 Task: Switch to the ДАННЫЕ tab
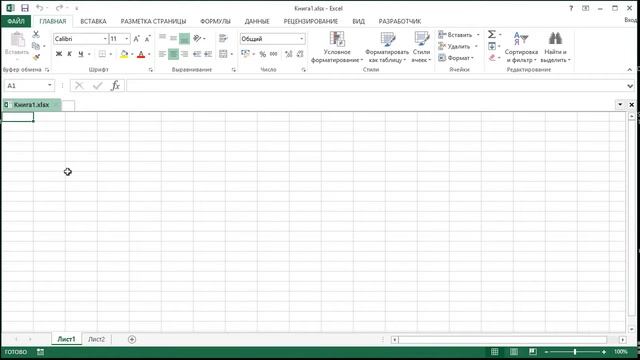(x=257, y=21)
